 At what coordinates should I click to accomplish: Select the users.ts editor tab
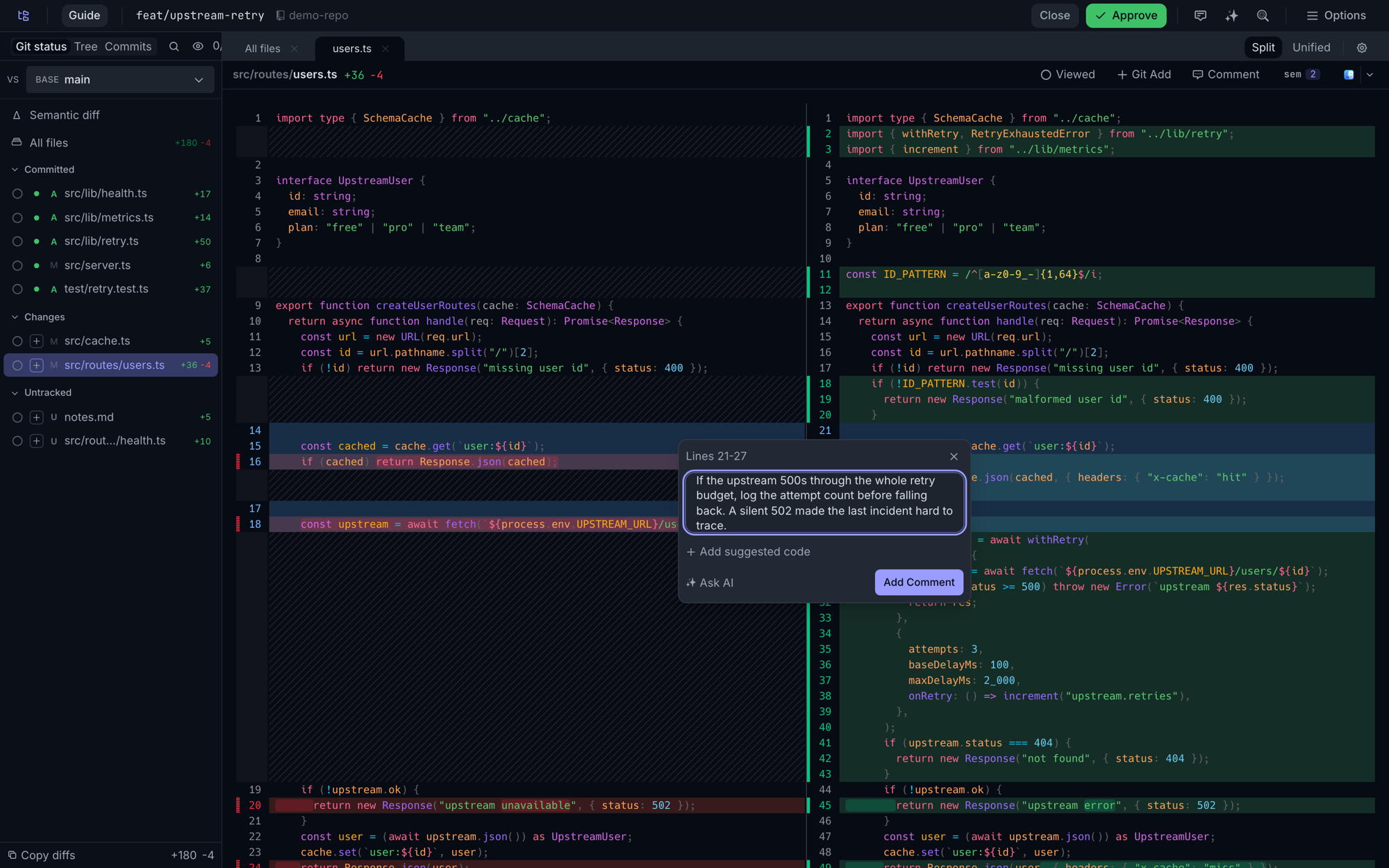pos(351,49)
